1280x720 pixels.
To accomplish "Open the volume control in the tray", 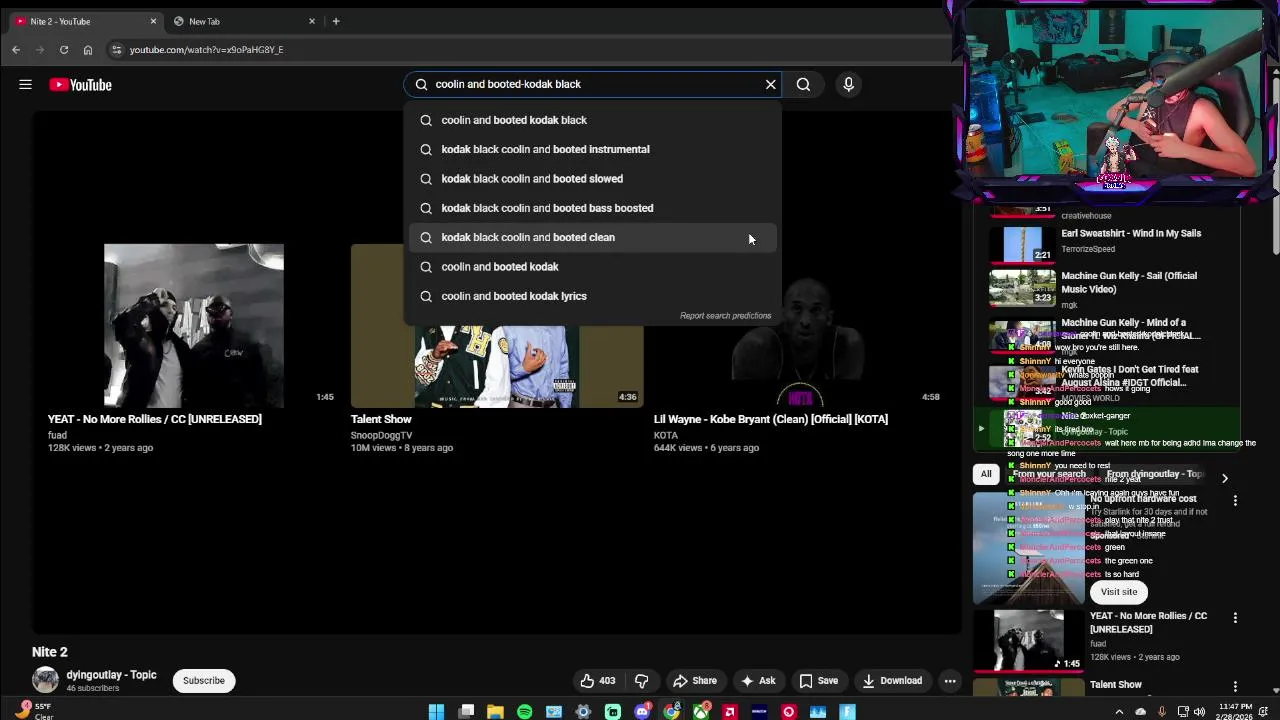I will coord(1200,712).
